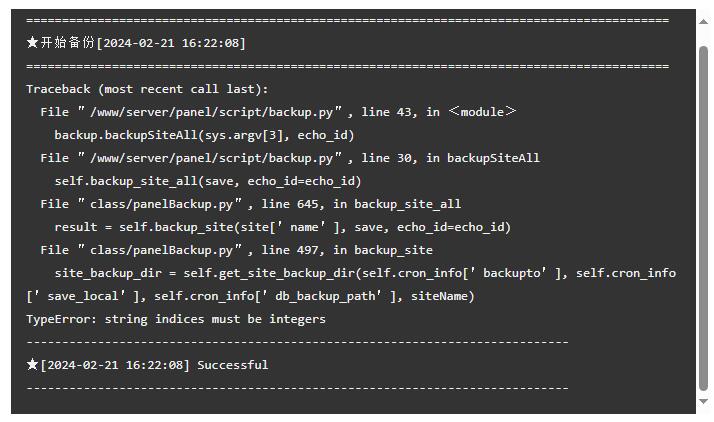Viewport: 714px width, 422px height.
Task: Click the 'result = self.backup_site' code line
Action: (282, 227)
